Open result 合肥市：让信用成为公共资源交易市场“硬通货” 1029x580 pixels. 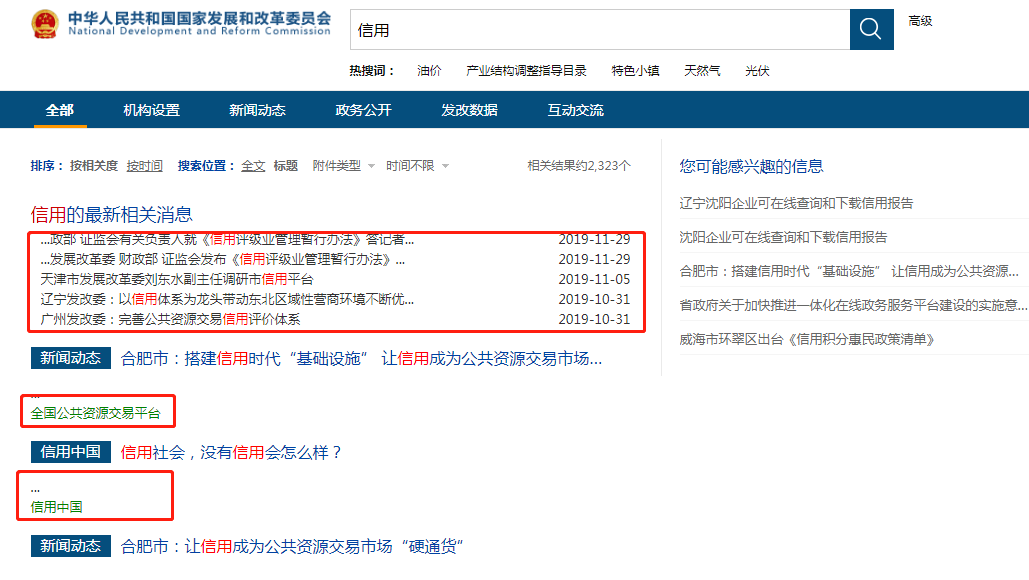(x=292, y=547)
